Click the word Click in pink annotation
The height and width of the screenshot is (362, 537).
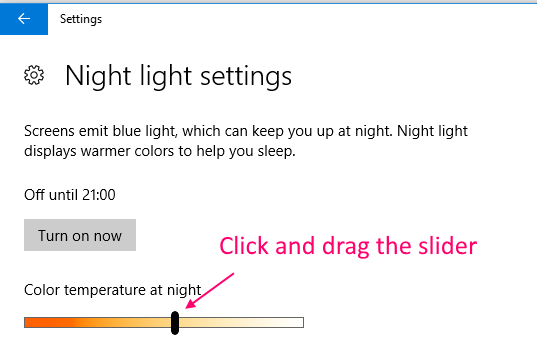click(x=244, y=246)
